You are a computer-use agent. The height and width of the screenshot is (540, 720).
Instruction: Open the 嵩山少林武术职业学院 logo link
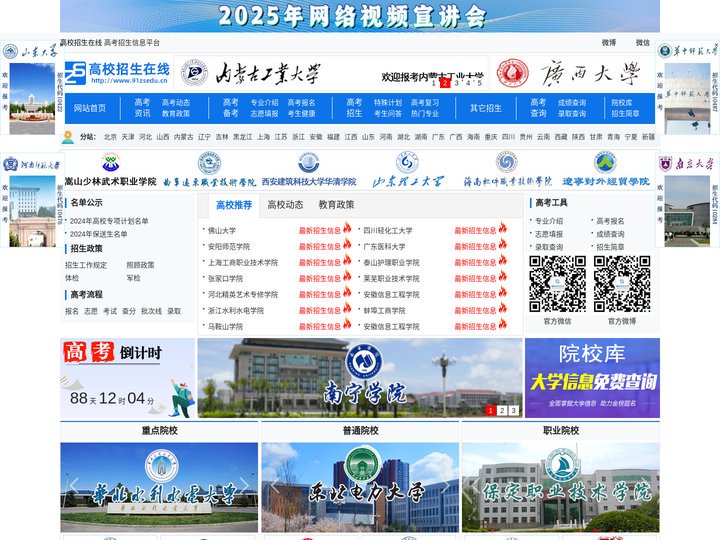click(x=110, y=170)
